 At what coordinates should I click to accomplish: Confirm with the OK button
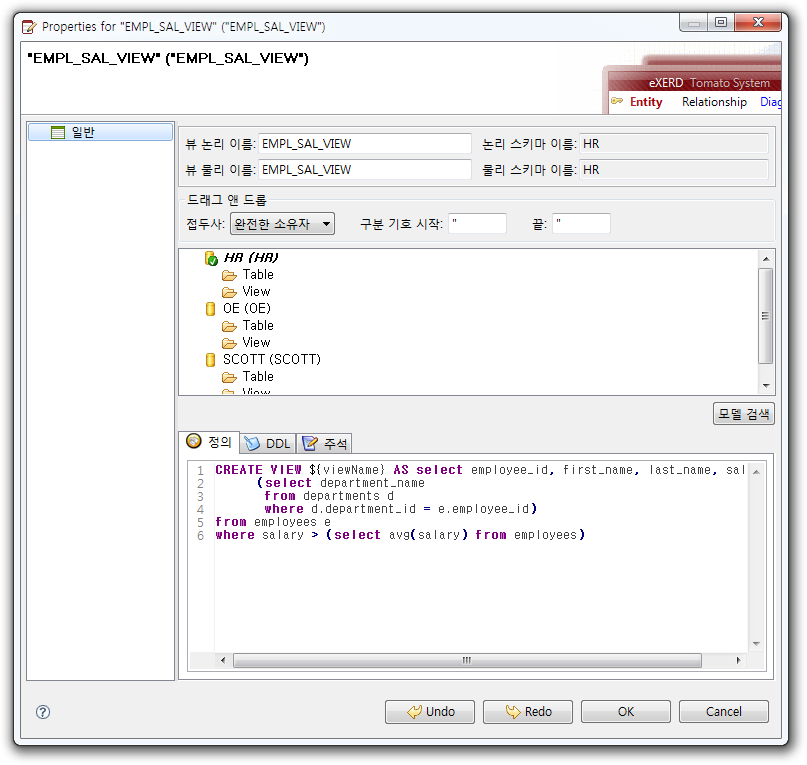point(626,712)
